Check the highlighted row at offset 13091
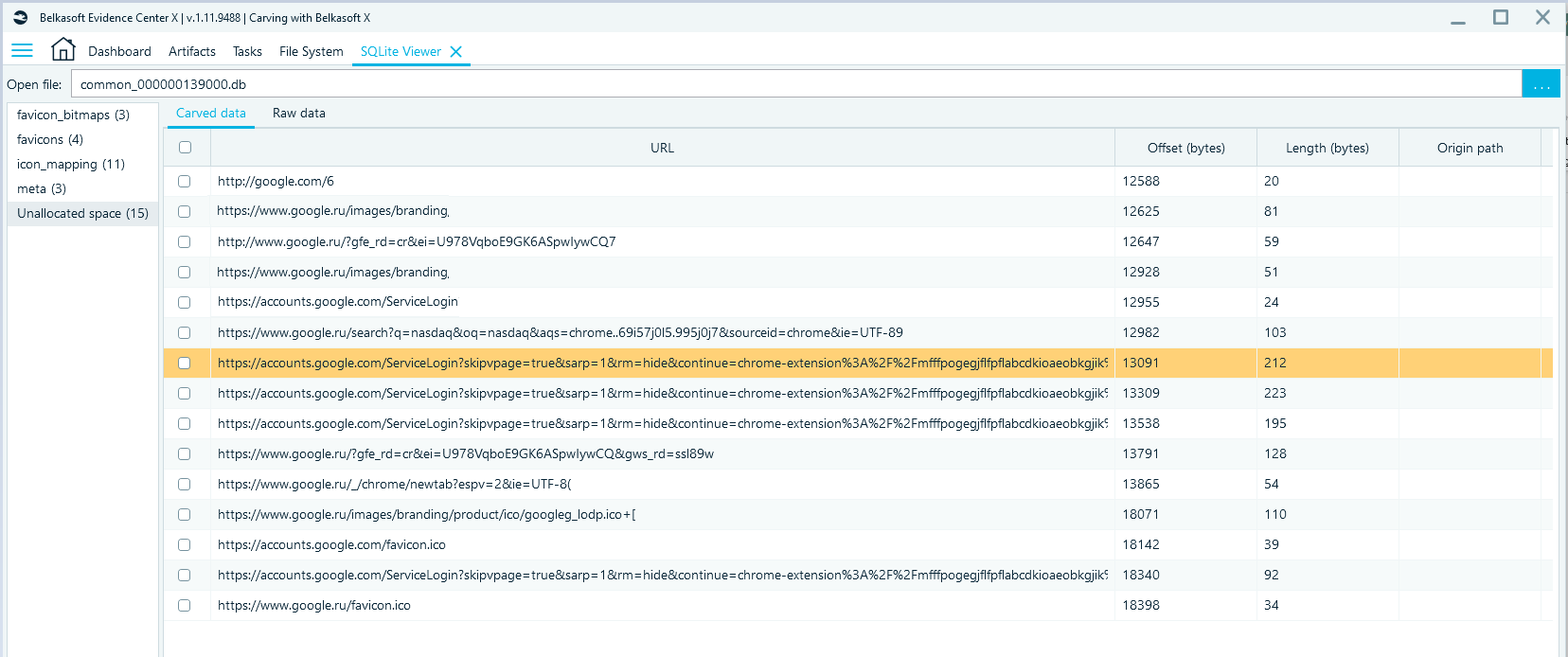This screenshot has height=657, width=1568. (185, 364)
